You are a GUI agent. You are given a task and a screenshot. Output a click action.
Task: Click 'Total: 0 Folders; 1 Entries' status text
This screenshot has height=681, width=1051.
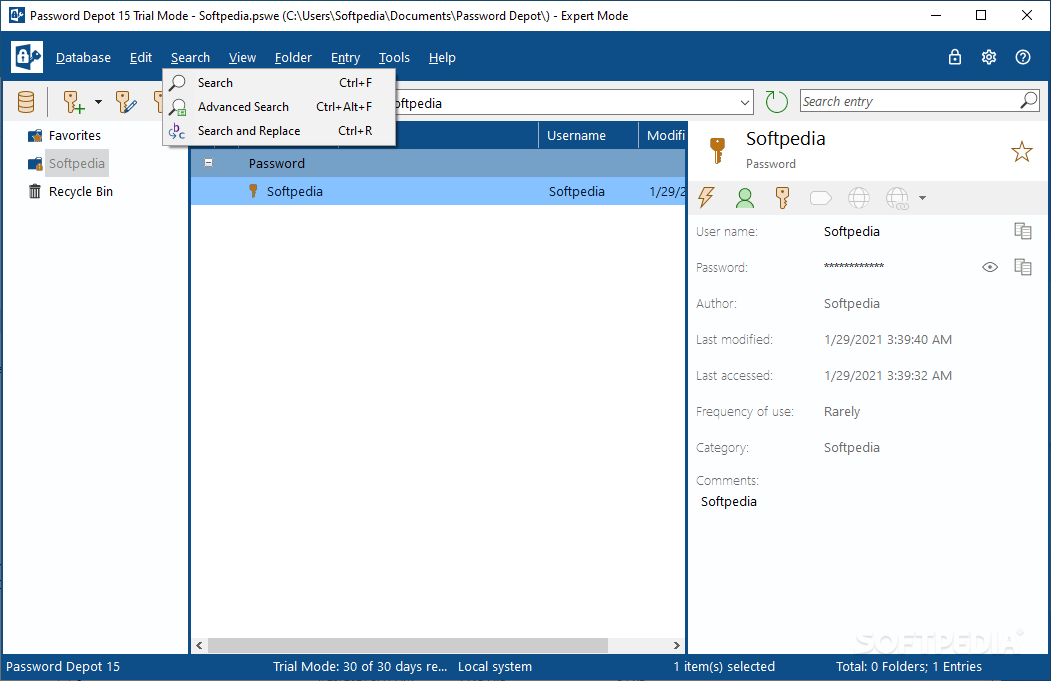908,667
